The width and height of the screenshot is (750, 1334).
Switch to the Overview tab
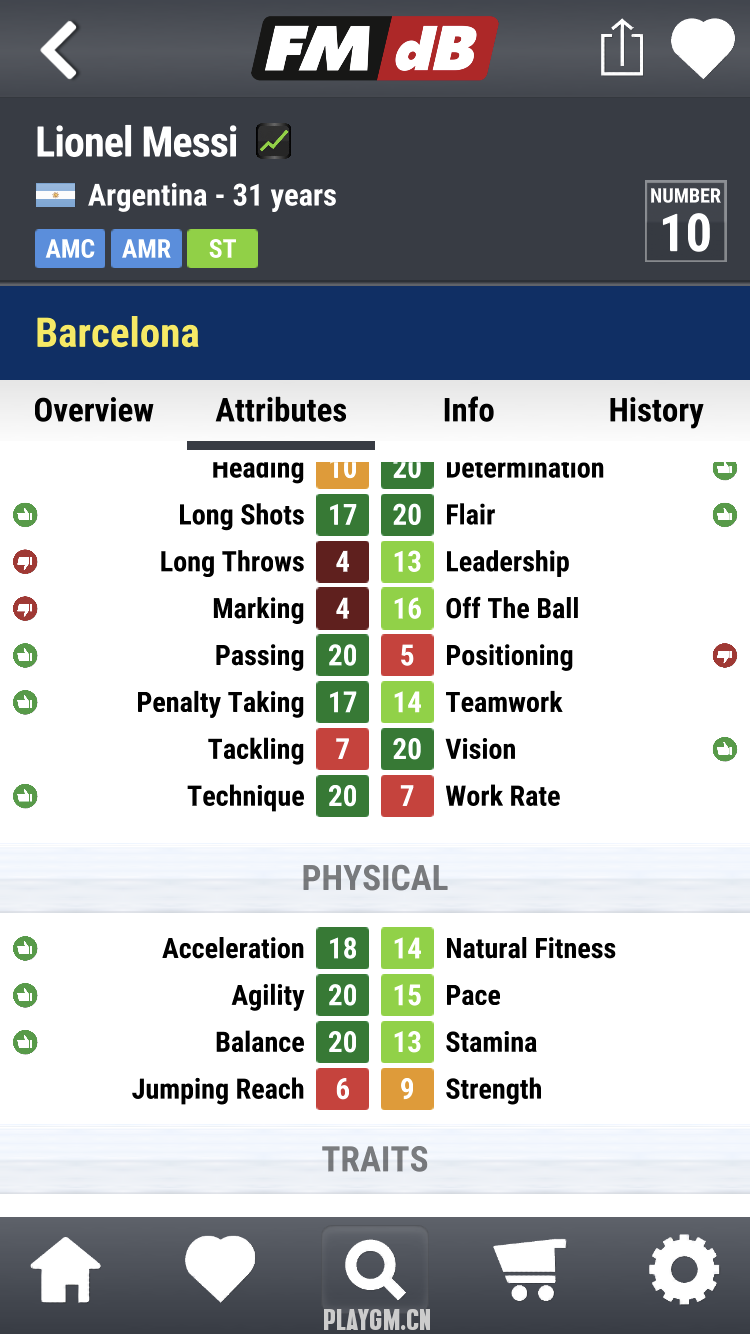(x=94, y=410)
